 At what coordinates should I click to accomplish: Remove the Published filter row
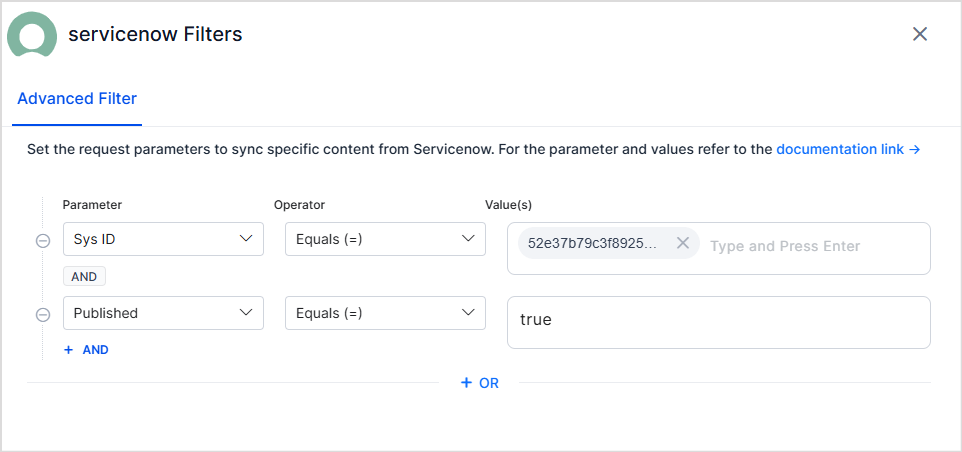tap(43, 314)
